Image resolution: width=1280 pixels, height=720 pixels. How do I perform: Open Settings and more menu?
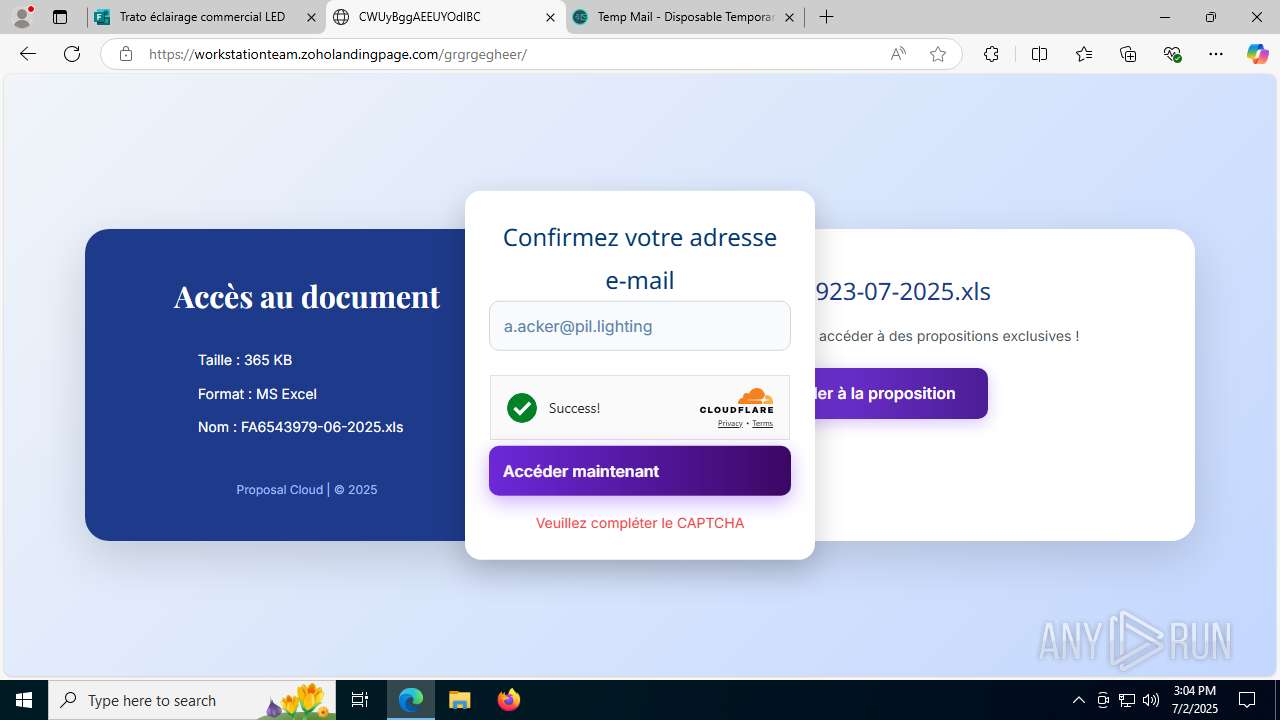[x=1216, y=54]
